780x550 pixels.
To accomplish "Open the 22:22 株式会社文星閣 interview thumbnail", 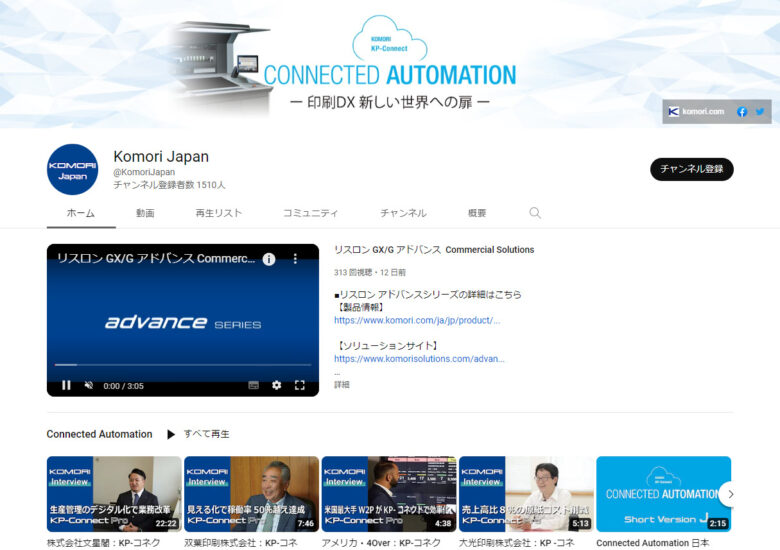I will click(114, 494).
